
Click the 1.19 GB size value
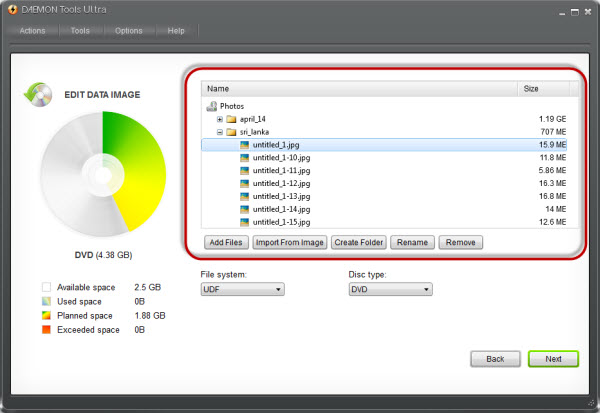click(x=553, y=119)
